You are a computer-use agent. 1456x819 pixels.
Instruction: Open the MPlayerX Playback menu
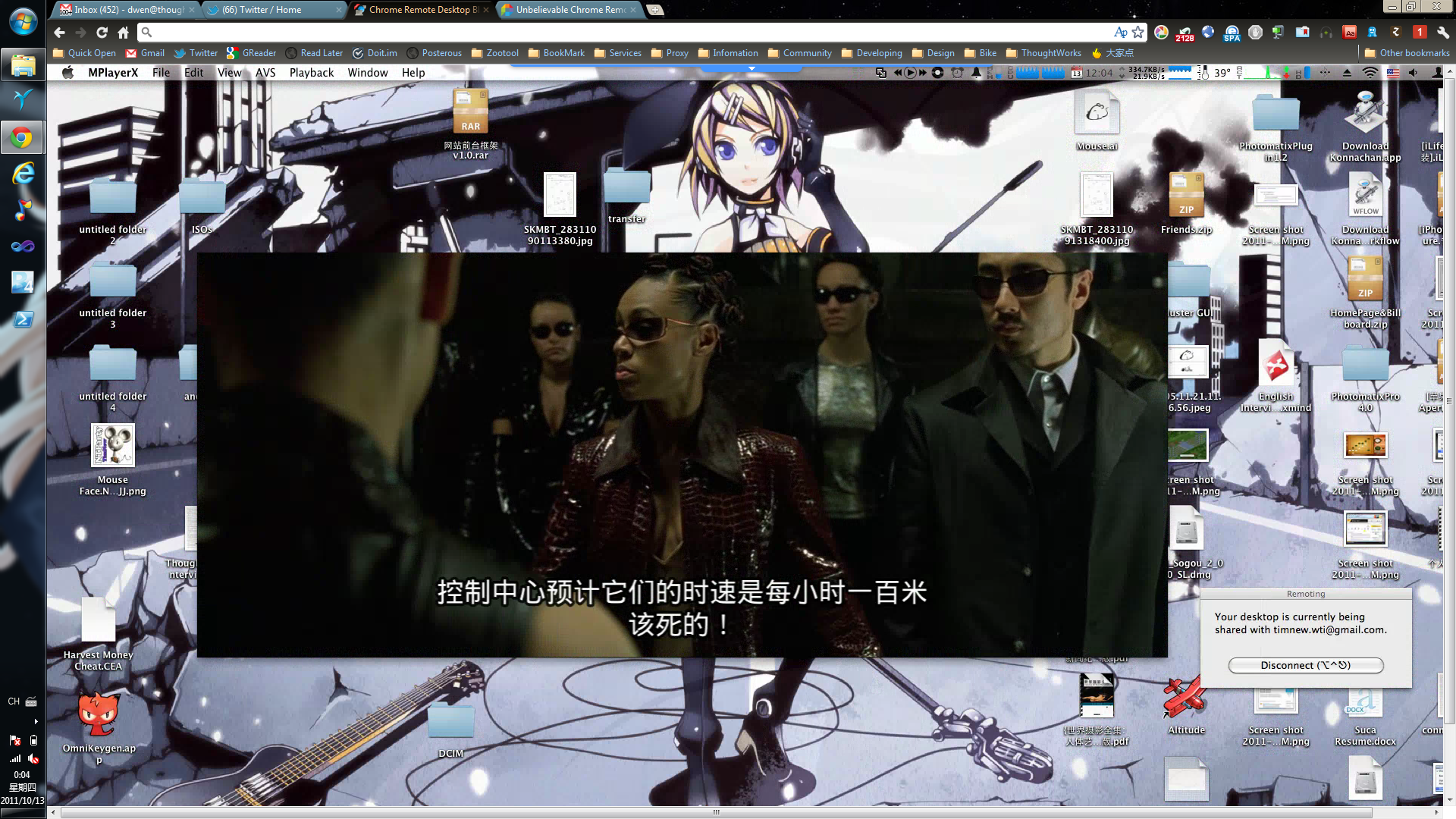311,72
